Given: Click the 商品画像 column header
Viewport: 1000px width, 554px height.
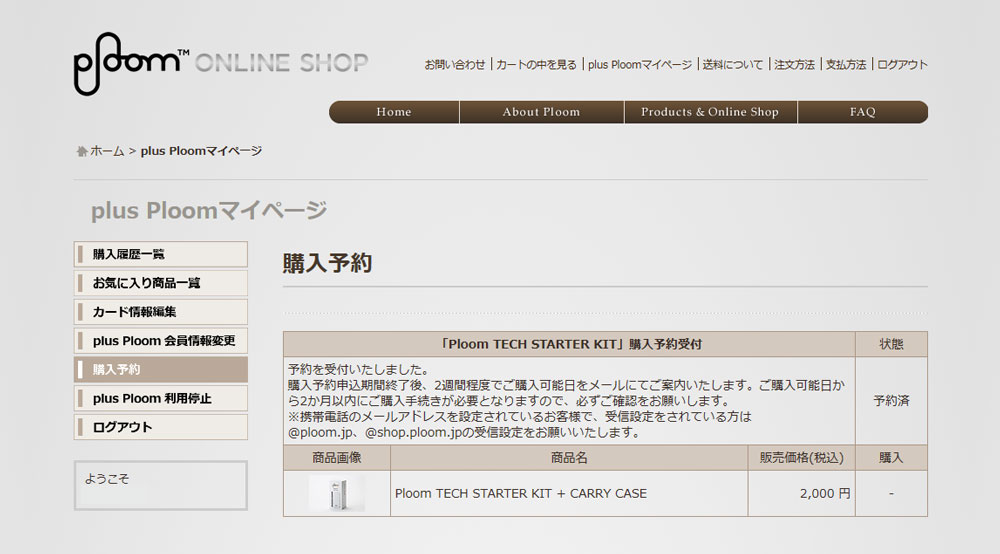Looking at the screenshot, I should click(x=337, y=458).
